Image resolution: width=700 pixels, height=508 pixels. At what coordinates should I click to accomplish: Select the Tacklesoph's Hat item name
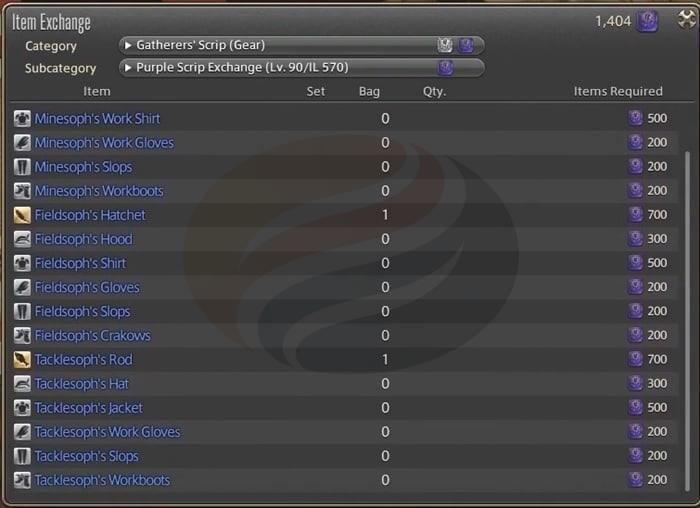click(81, 384)
